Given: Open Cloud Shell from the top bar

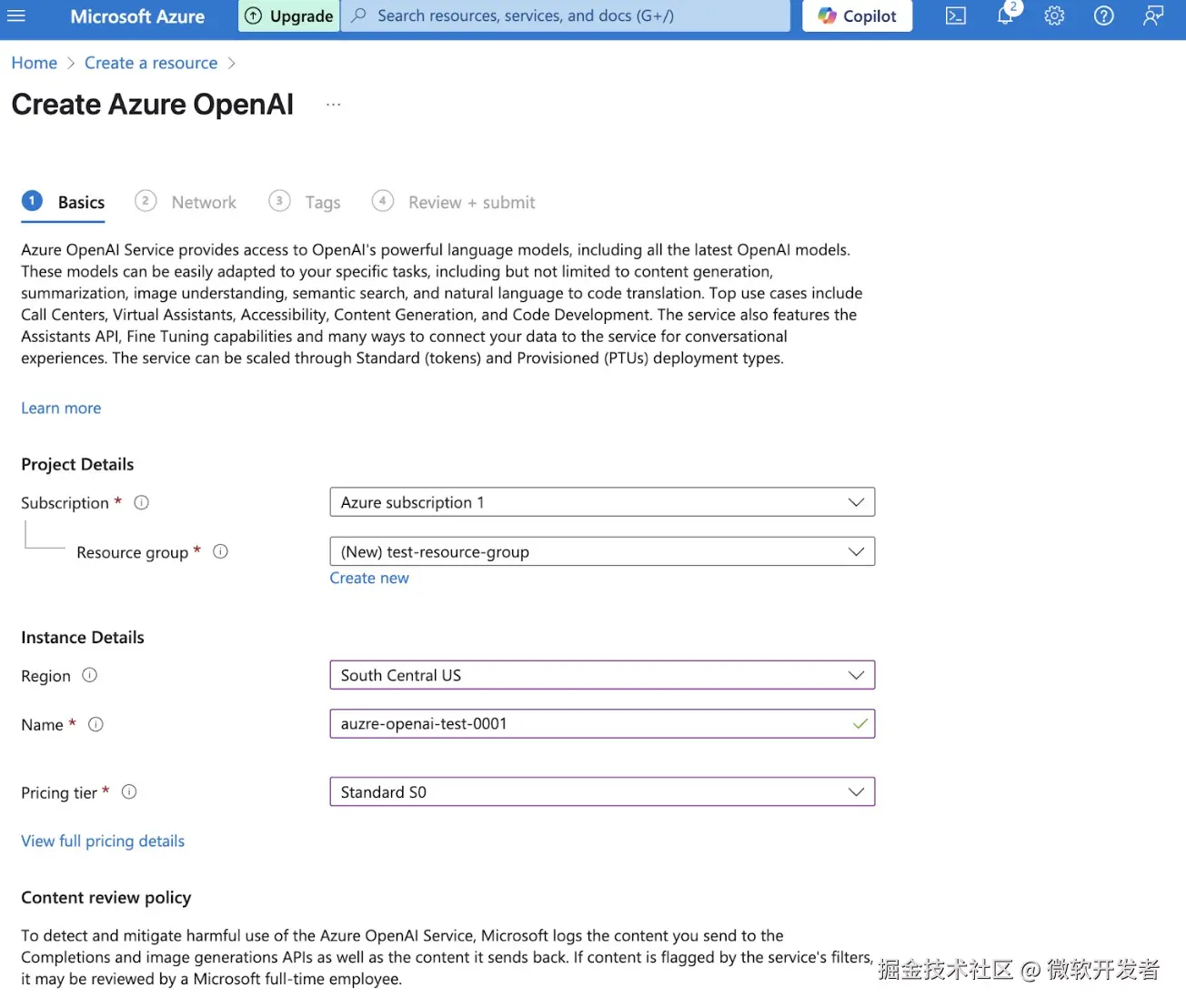Looking at the screenshot, I should (x=956, y=15).
